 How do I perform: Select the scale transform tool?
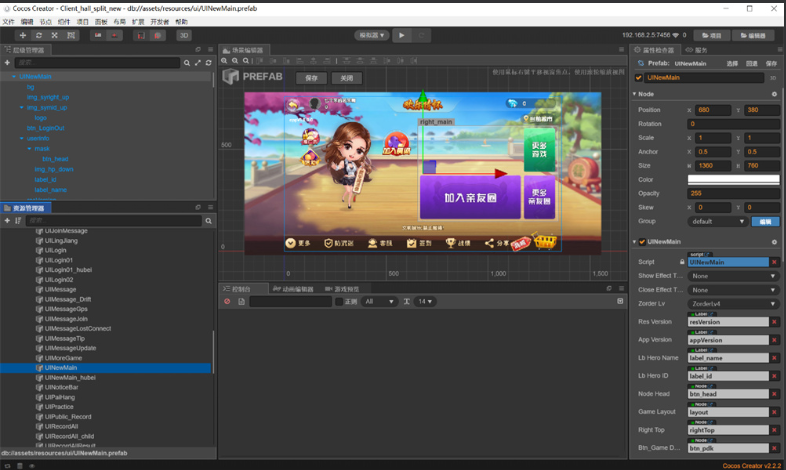[x=55, y=36]
